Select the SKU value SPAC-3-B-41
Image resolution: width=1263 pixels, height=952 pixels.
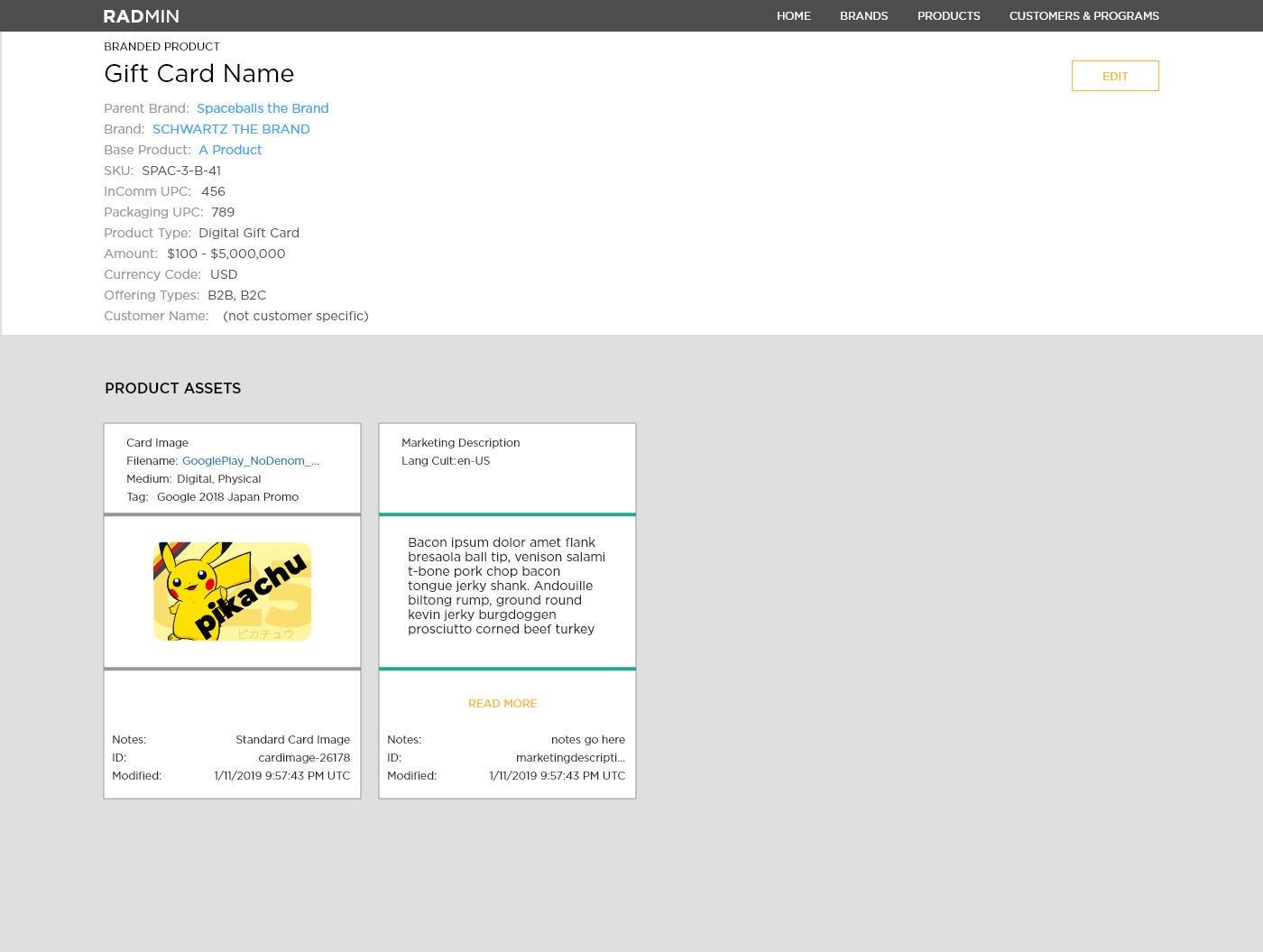point(181,171)
